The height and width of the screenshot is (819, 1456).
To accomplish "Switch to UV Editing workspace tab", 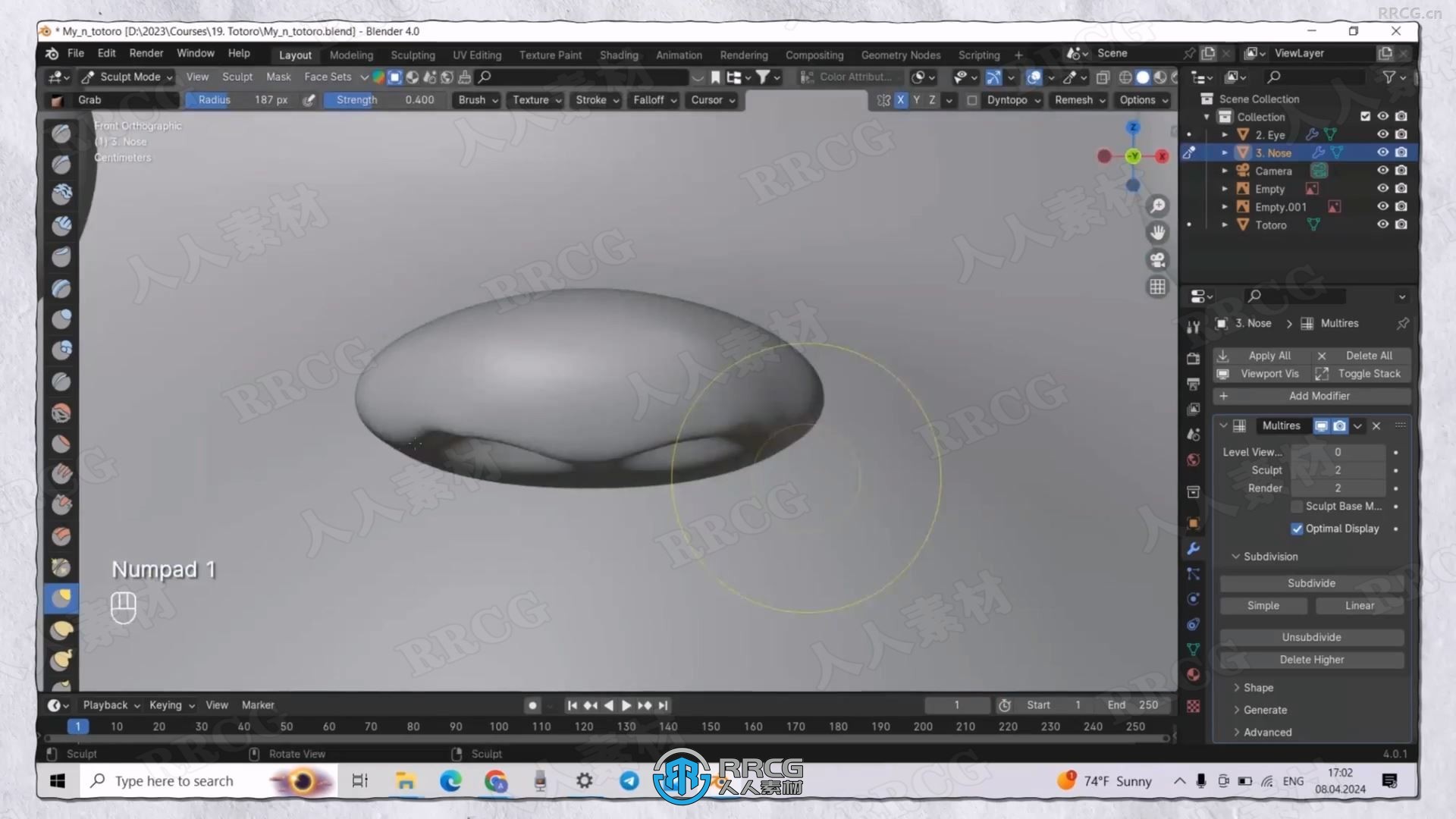I will (477, 55).
